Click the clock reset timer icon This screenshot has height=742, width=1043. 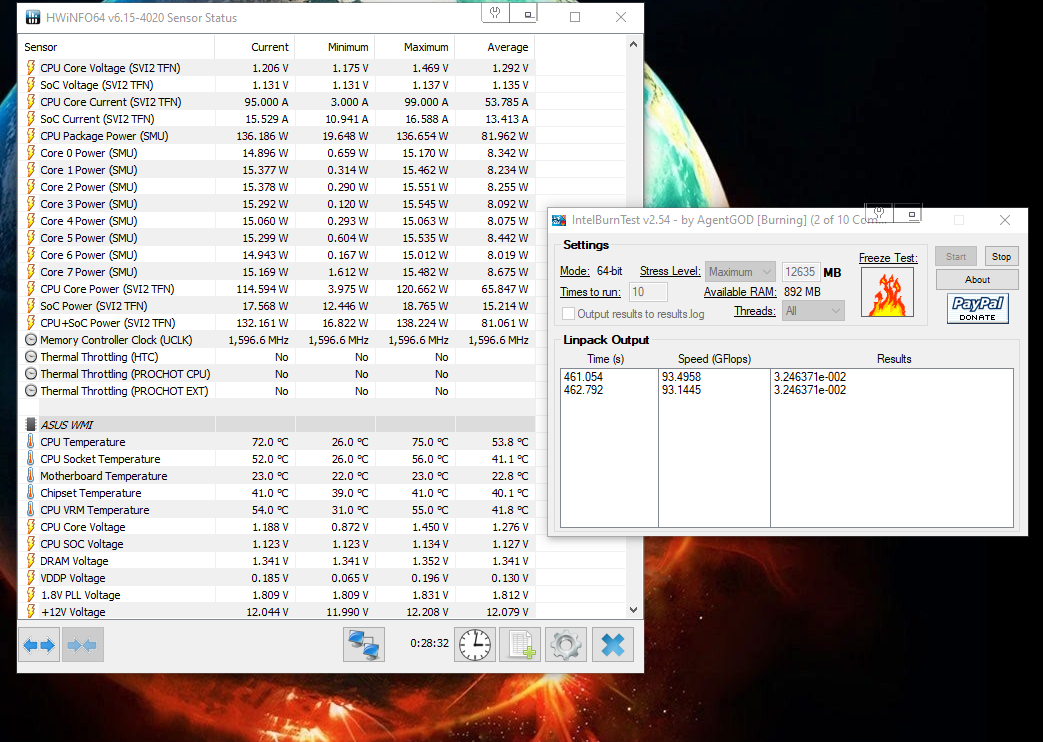click(475, 646)
